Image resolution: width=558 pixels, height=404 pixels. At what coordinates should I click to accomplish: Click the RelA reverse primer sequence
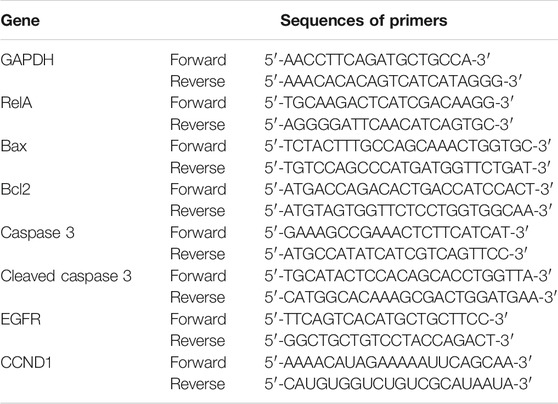[389, 125]
